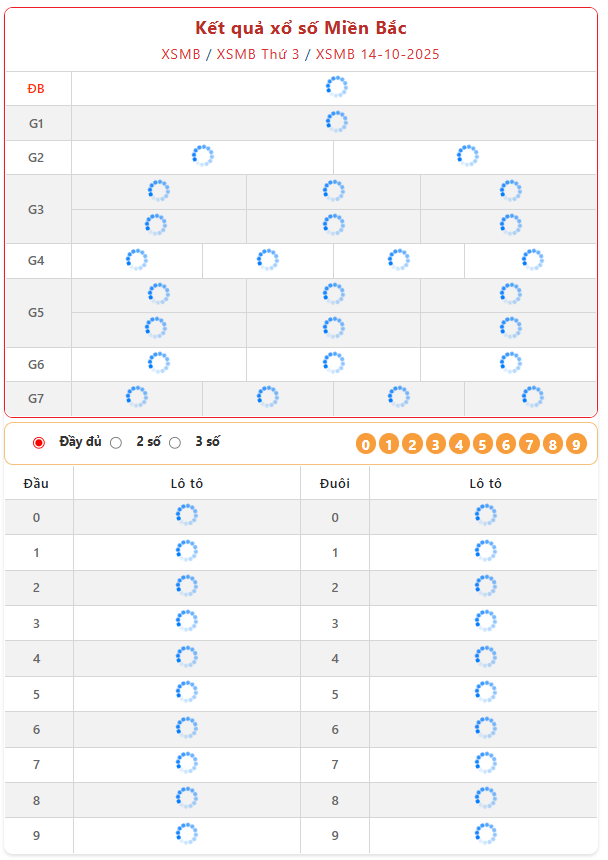
Task: Open the "XSMB" breadcrumb link
Action: coord(180,54)
